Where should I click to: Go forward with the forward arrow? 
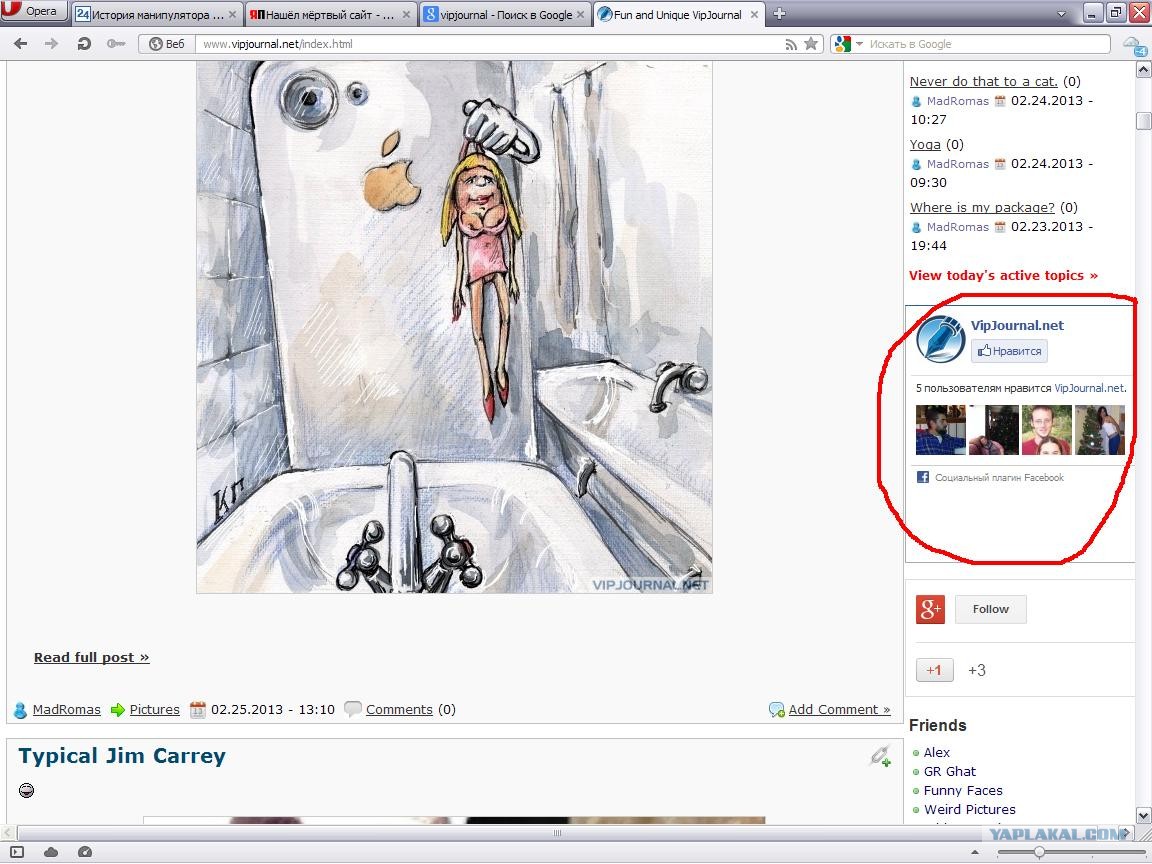(51, 44)
